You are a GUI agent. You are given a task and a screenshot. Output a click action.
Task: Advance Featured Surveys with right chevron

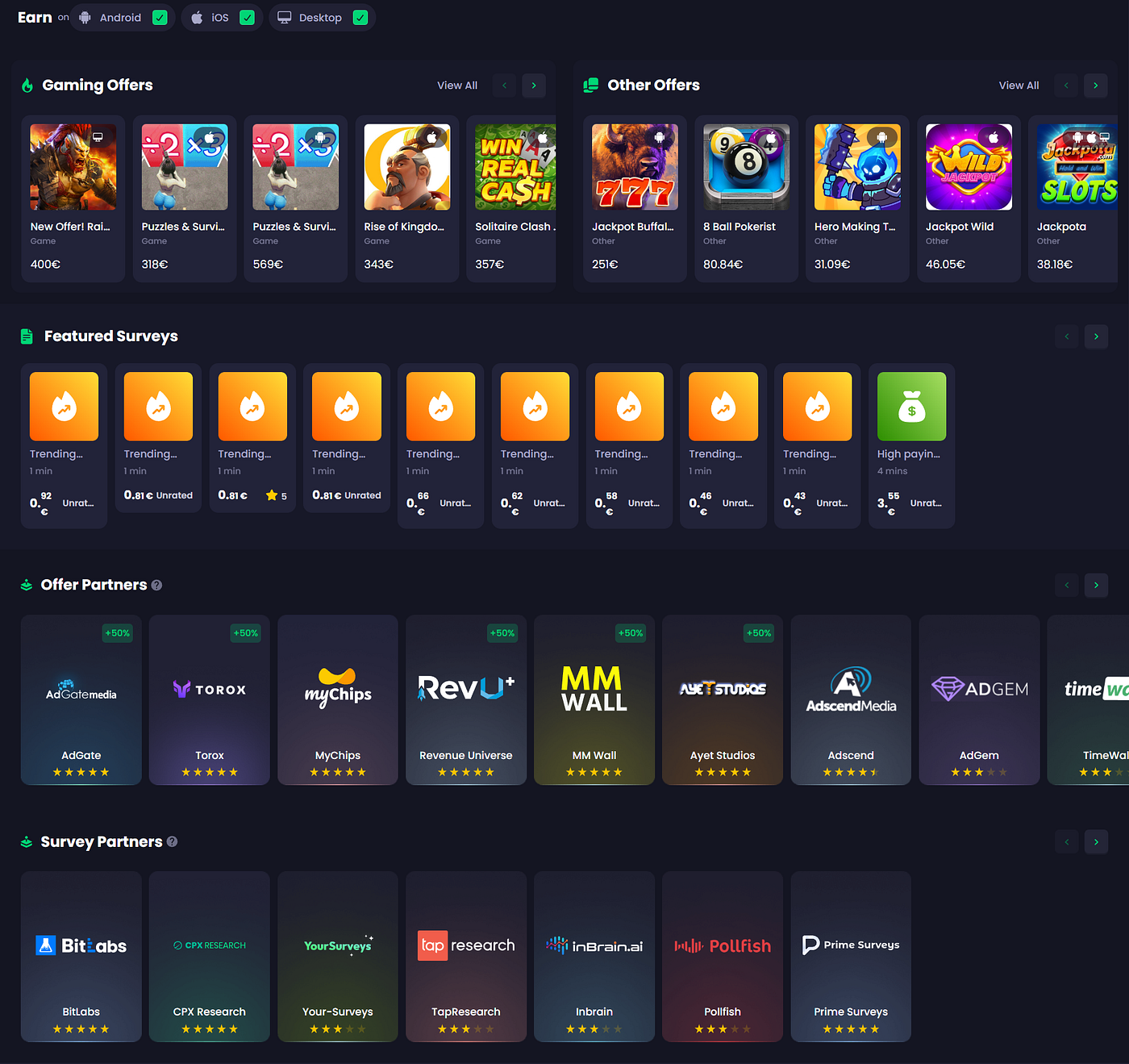click(1096, 336)
